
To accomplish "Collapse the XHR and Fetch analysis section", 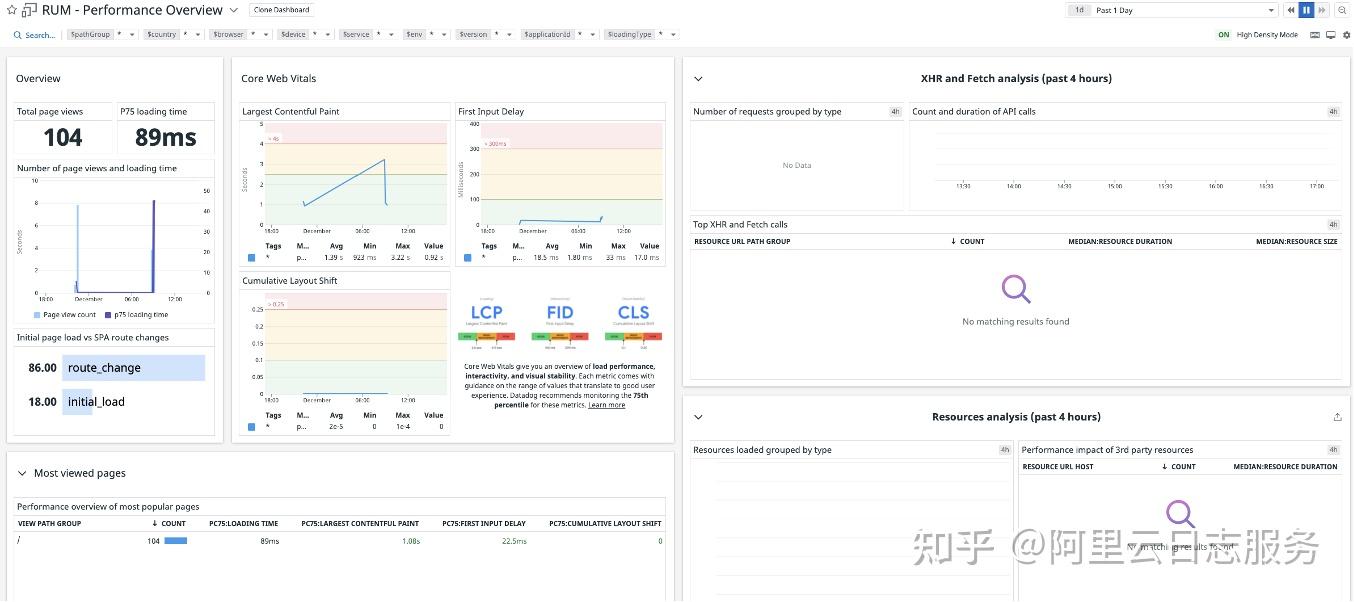I will [x=697, y=78].
